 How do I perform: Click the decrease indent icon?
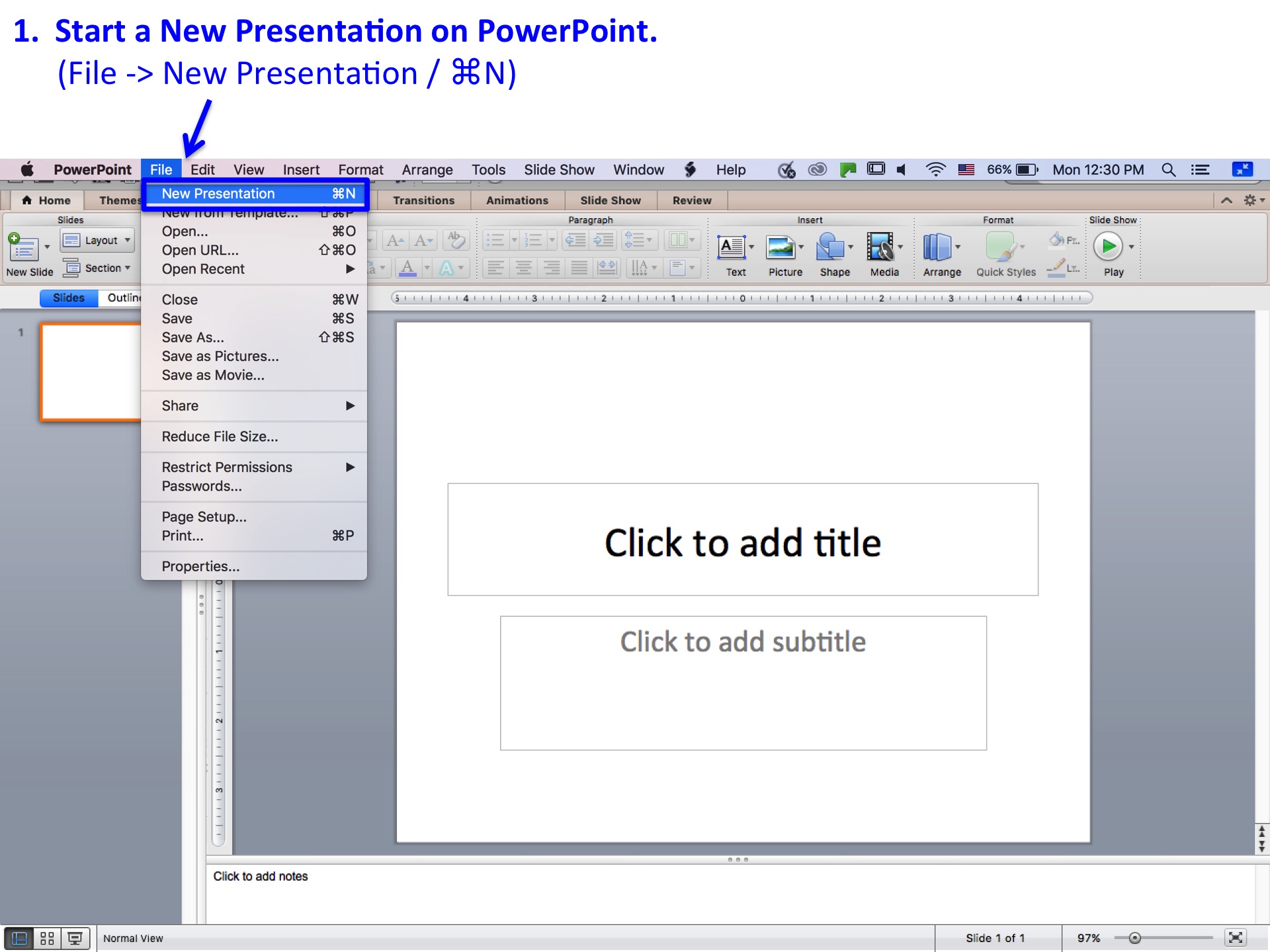click(575, 239)
